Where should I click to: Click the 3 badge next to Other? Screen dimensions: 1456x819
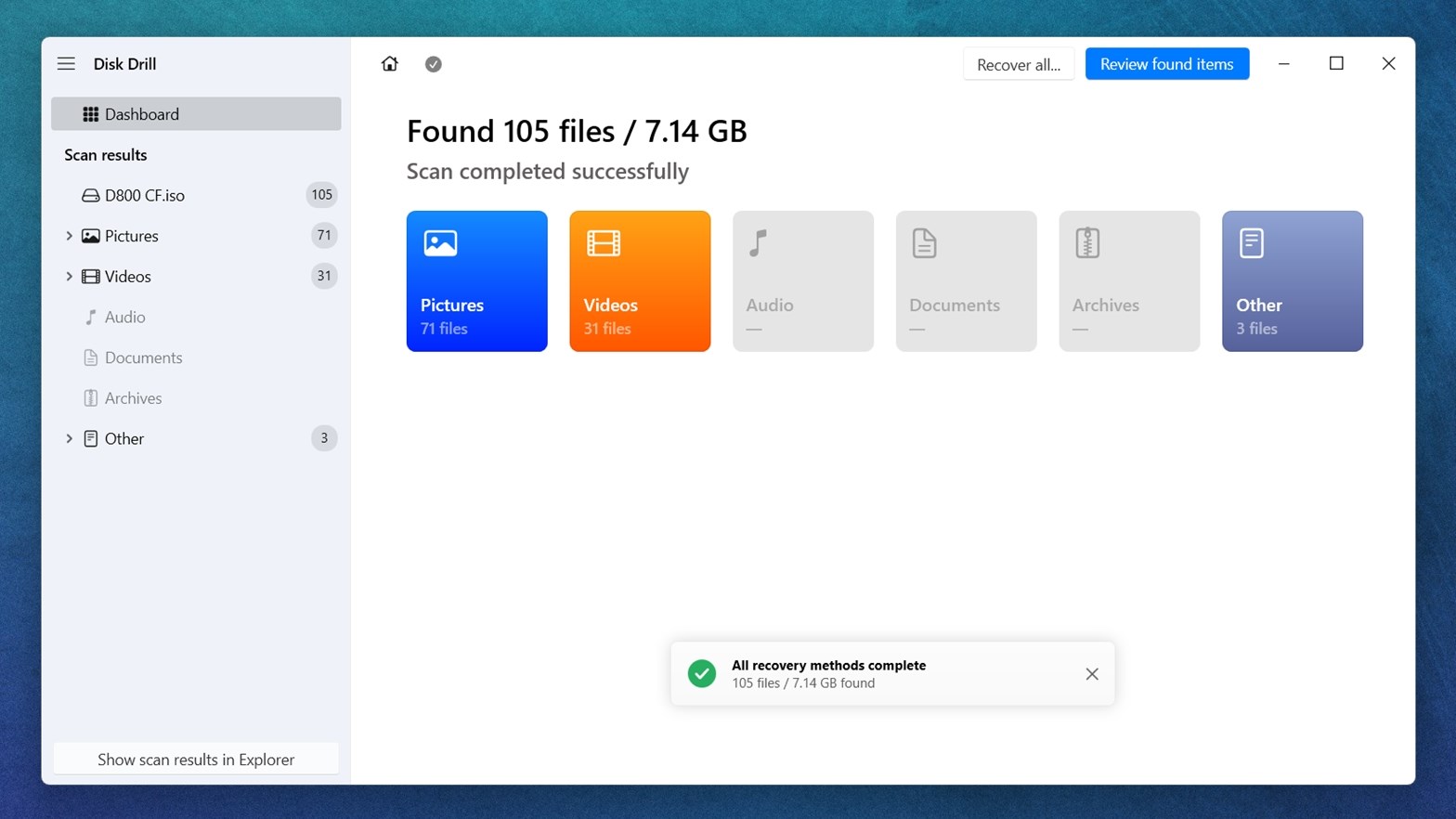324,438
